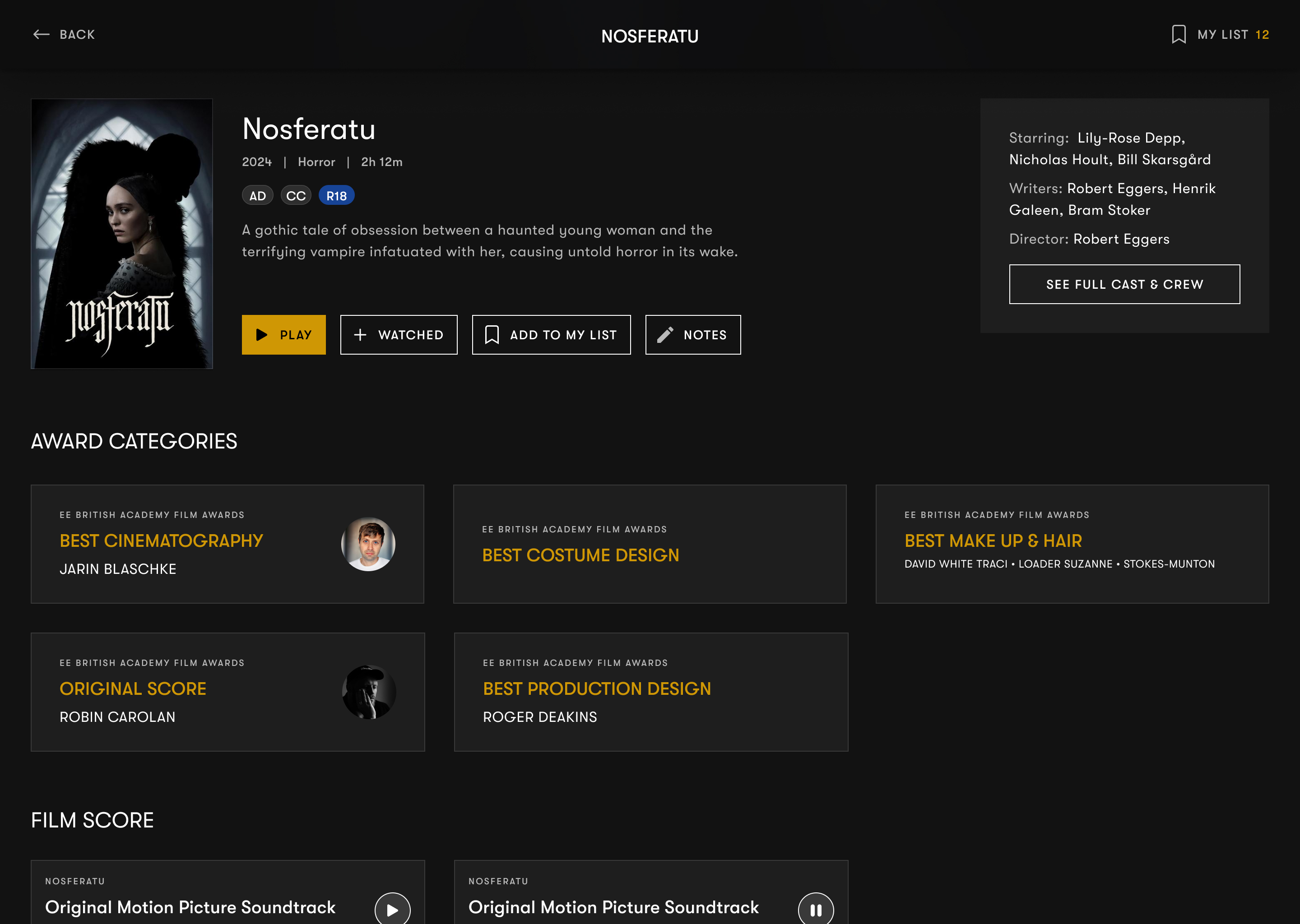Click the AD audio description badge
This screenshot has height=924, width=1300.
[257, 196]
